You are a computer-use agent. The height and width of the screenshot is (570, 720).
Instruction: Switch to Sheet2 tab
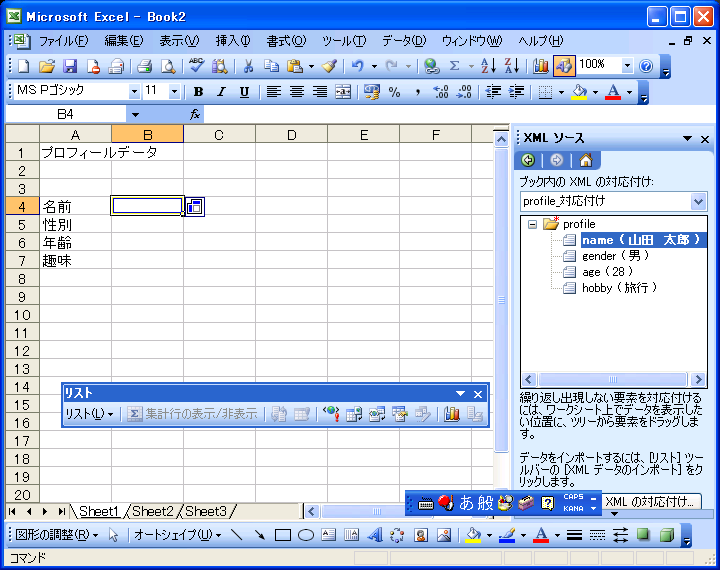(153, 511)
